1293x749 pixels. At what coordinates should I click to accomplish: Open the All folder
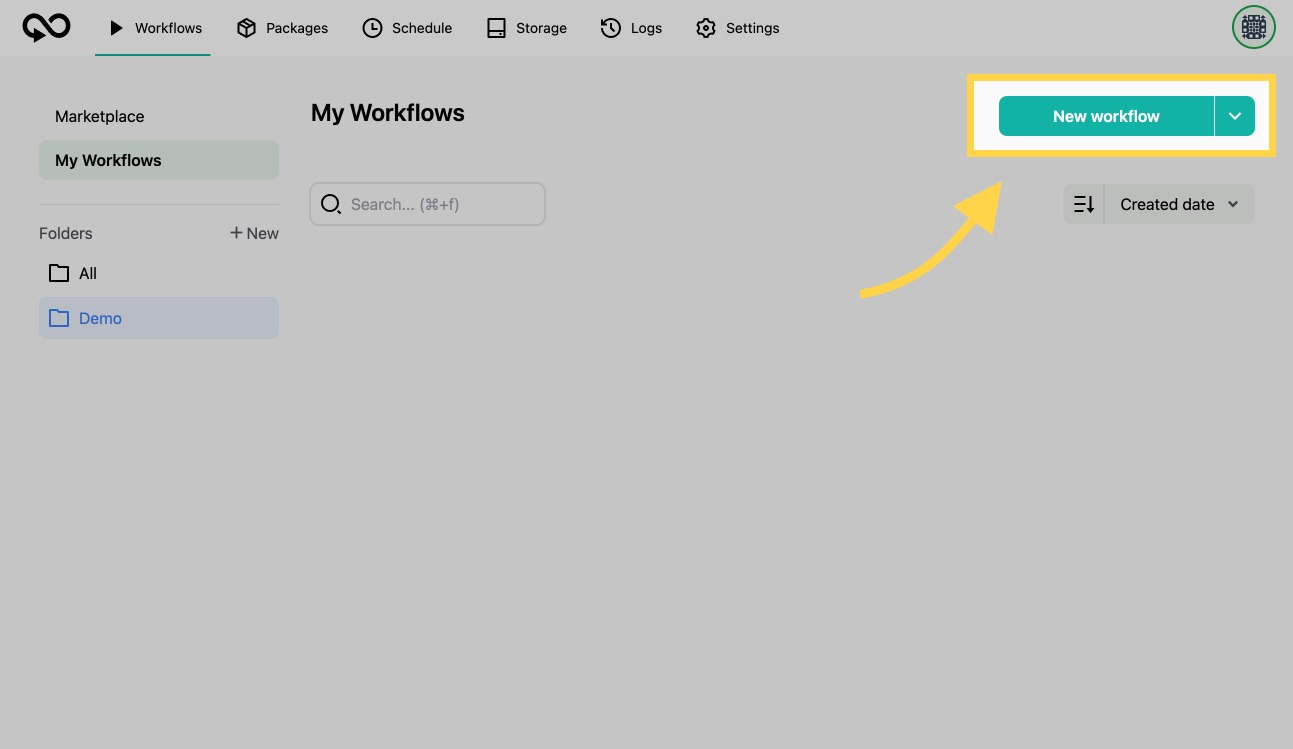coord(88,273)
